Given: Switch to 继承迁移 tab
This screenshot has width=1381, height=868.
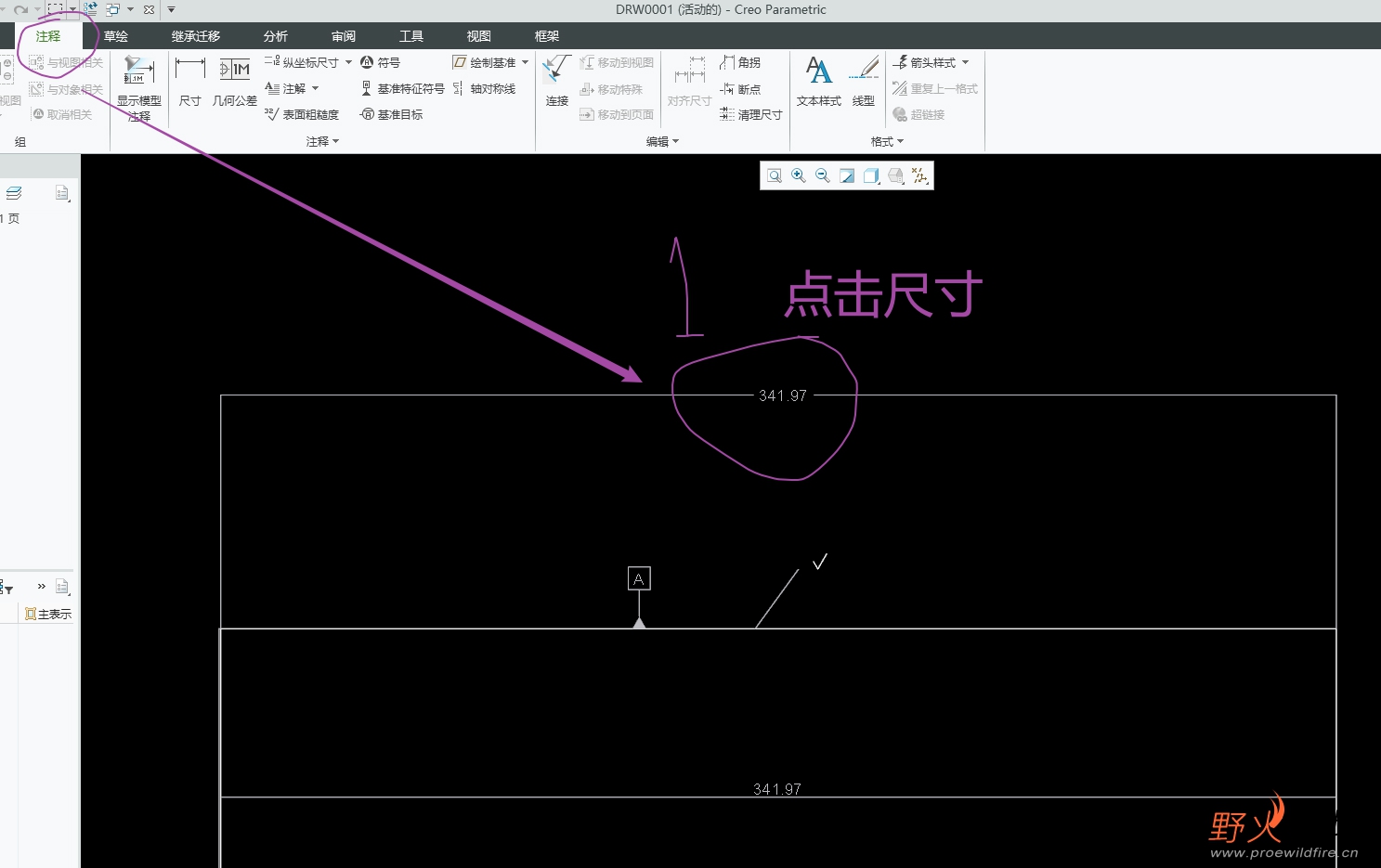Looking at the screenshot, I should point(196,36).
